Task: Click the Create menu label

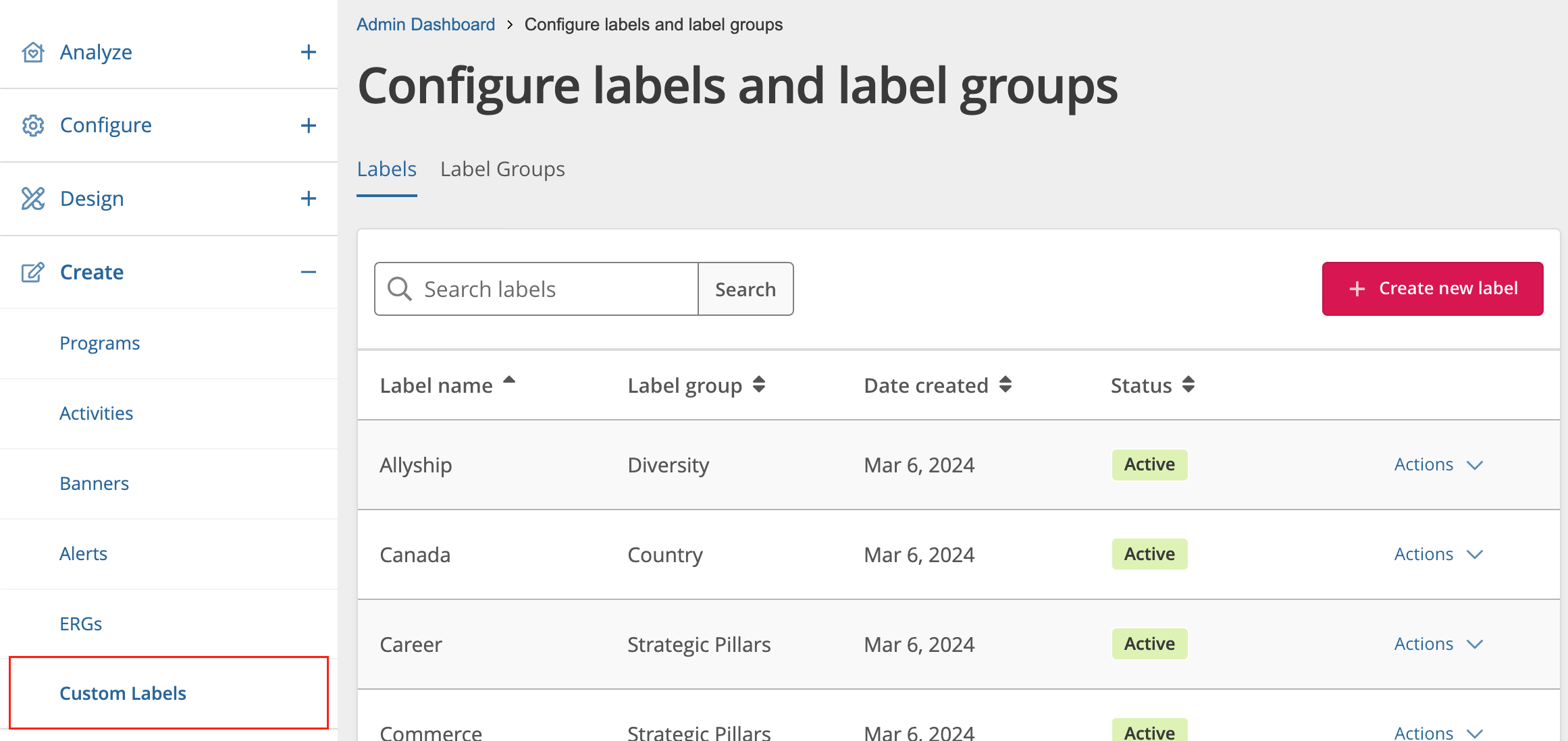Action: [92, 272]
